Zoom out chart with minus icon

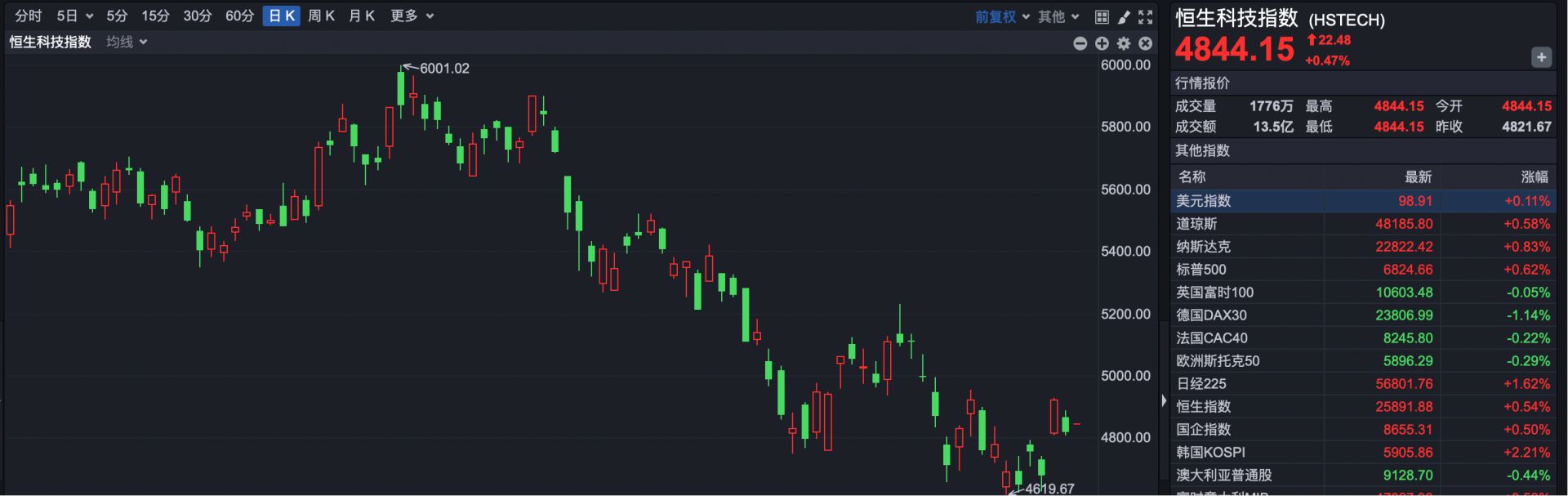pos(1080,43)
